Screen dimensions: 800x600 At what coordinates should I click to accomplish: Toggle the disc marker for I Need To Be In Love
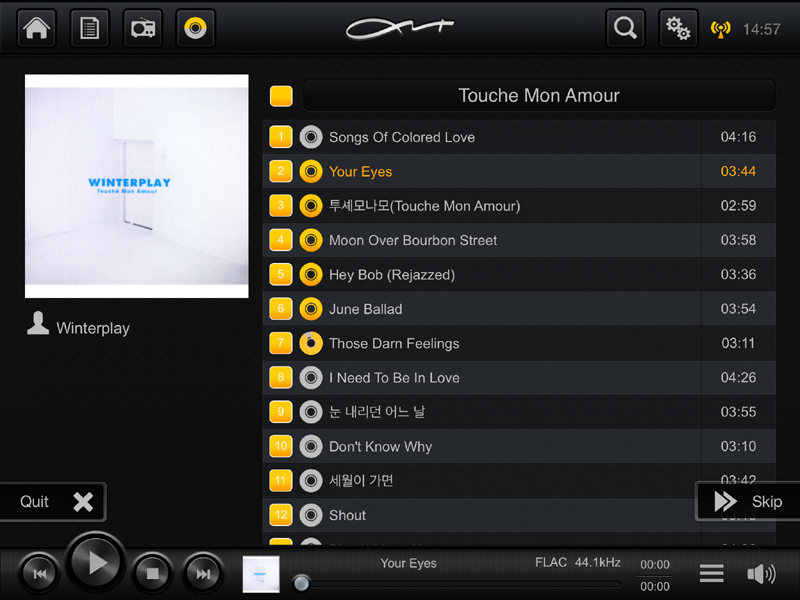pos(311,377)
